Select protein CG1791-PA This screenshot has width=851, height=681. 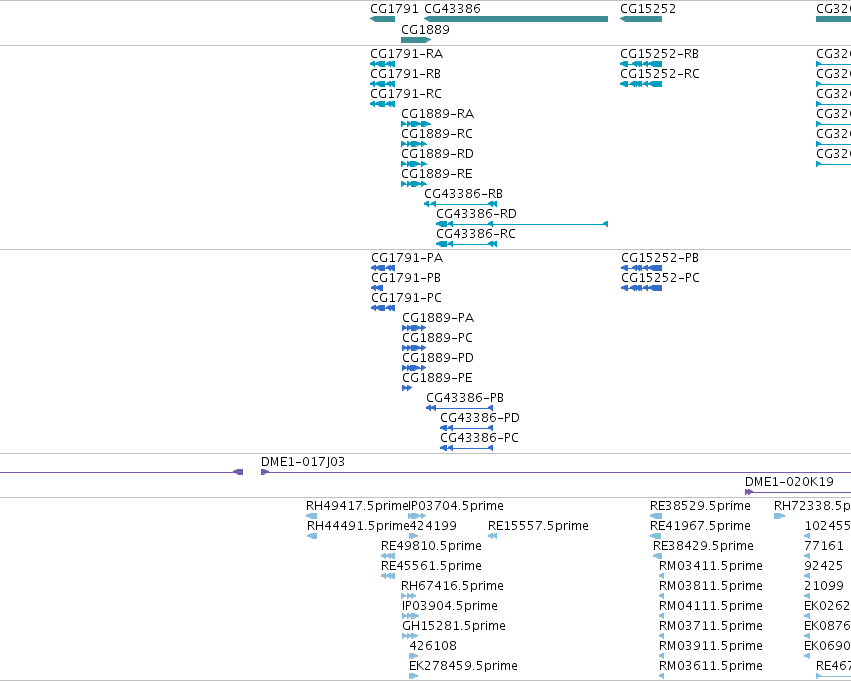[x=407, y=258]
